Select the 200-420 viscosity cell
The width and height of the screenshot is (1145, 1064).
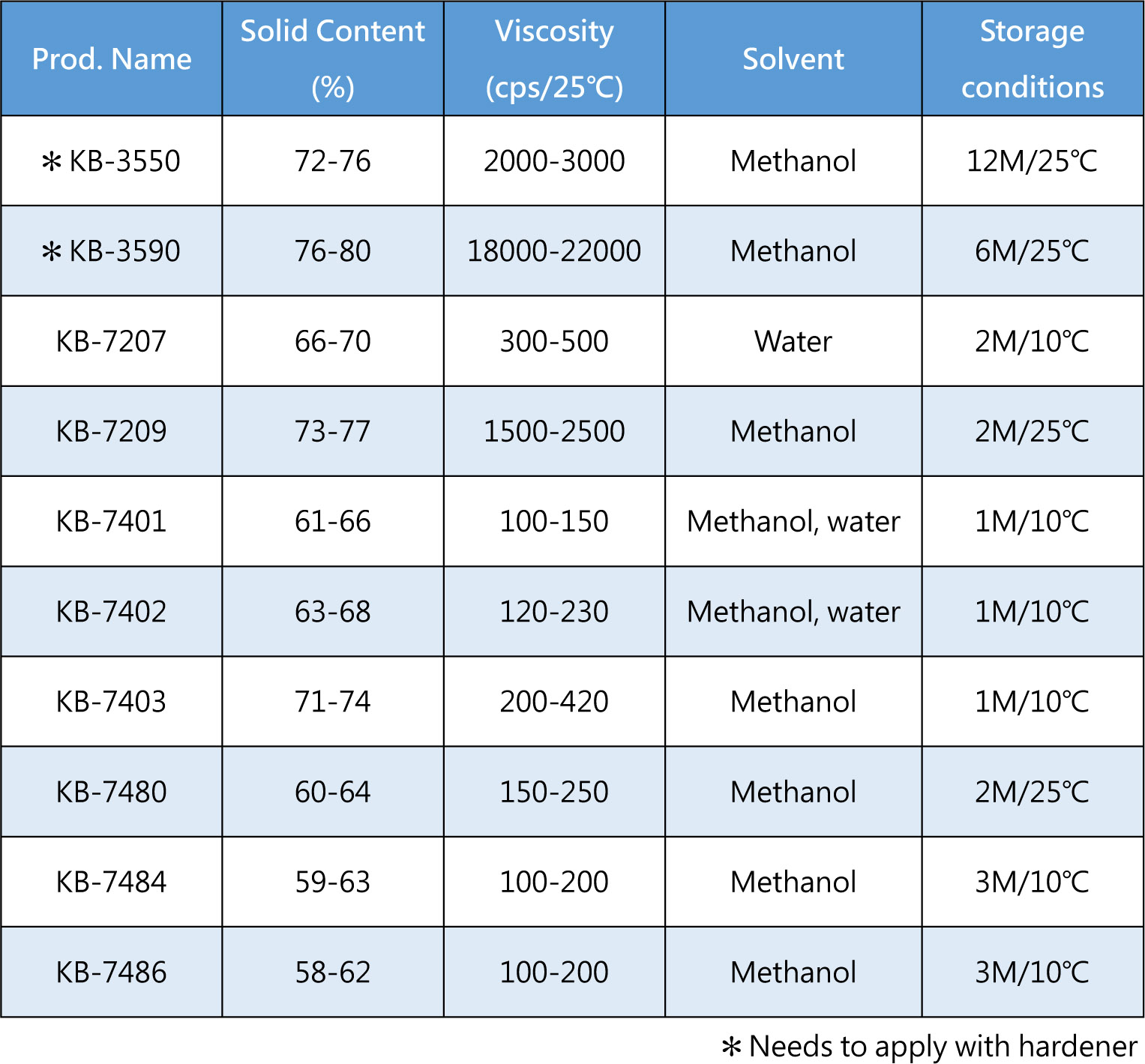[x=554, y=702]
